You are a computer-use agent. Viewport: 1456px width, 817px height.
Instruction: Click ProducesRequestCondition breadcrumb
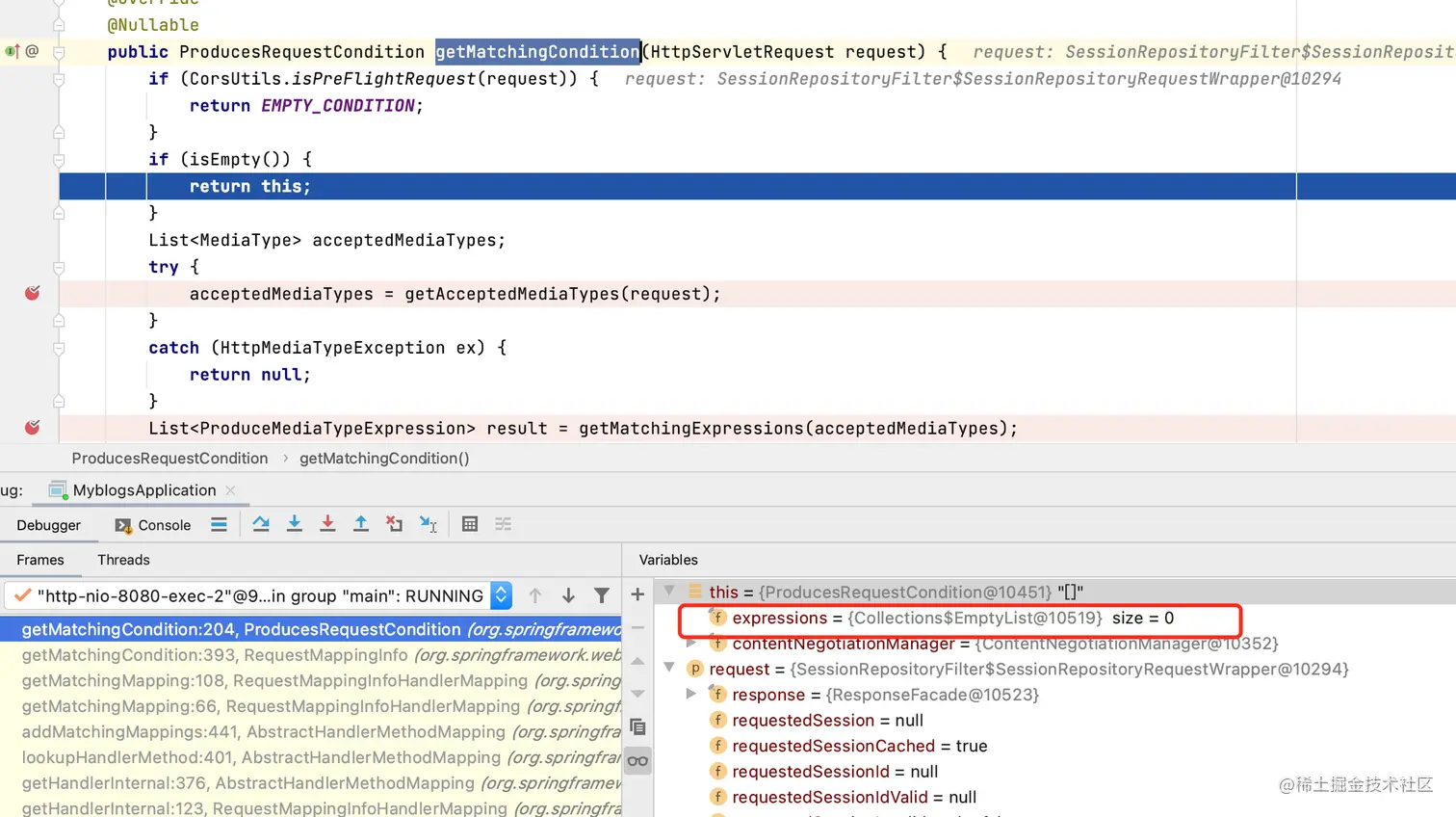tap(169, 459)
